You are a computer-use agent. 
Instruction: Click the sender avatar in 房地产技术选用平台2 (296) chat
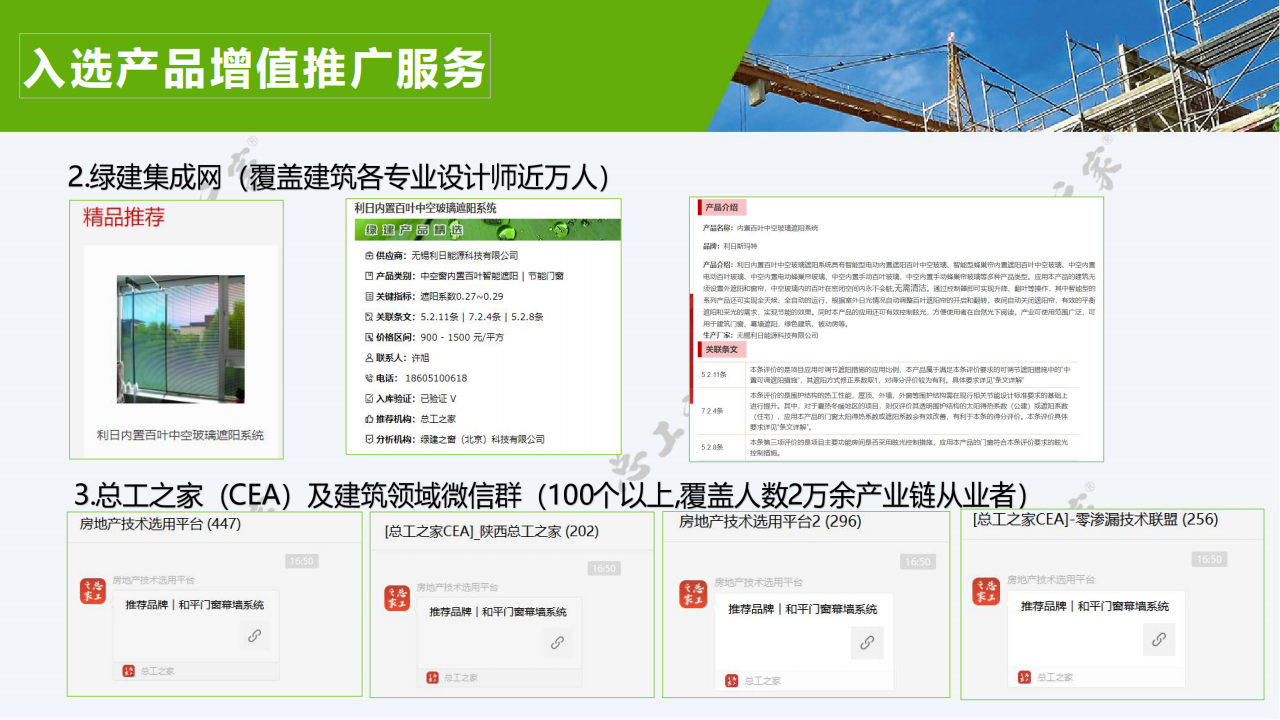pyautogui.click(x=693, y=593)
